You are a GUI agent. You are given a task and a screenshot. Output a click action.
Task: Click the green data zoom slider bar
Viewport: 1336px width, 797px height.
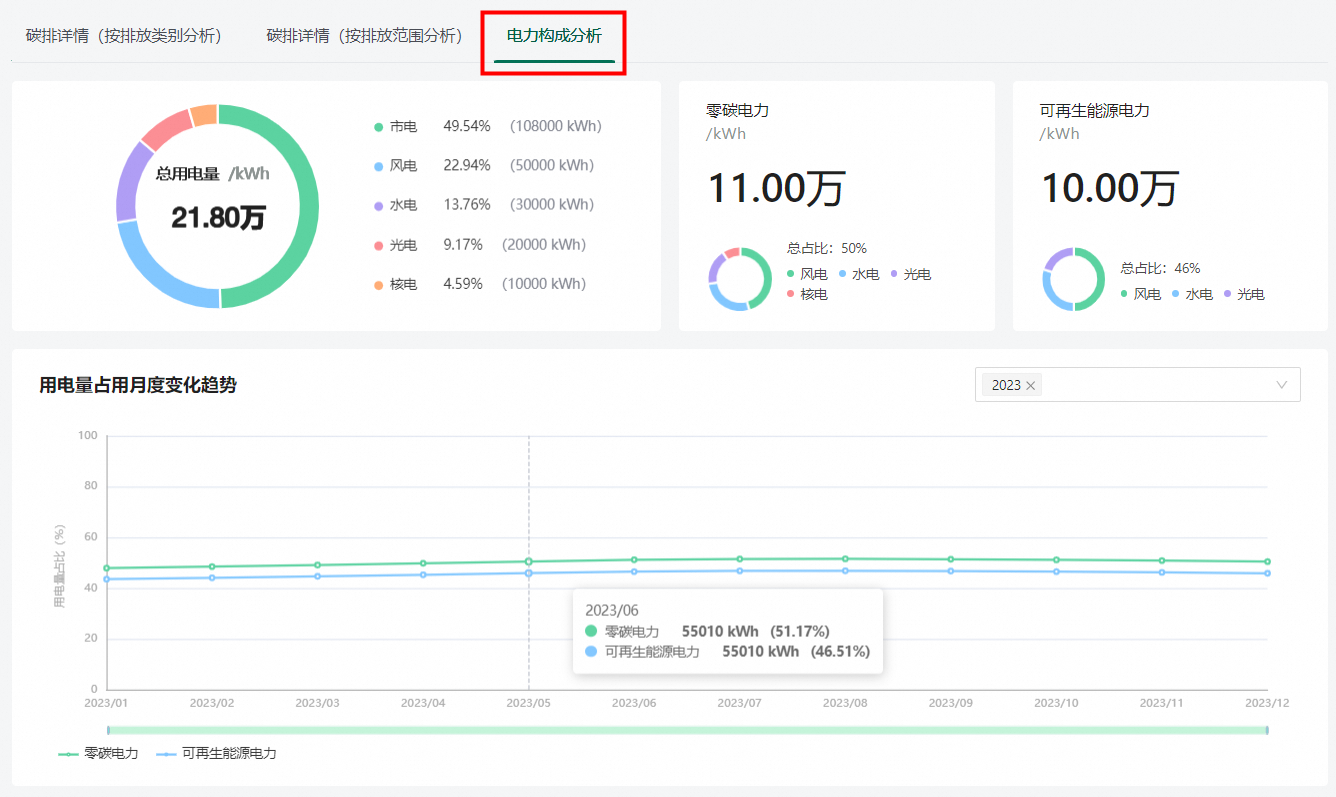pyautogui.click(x=688, y=730)
